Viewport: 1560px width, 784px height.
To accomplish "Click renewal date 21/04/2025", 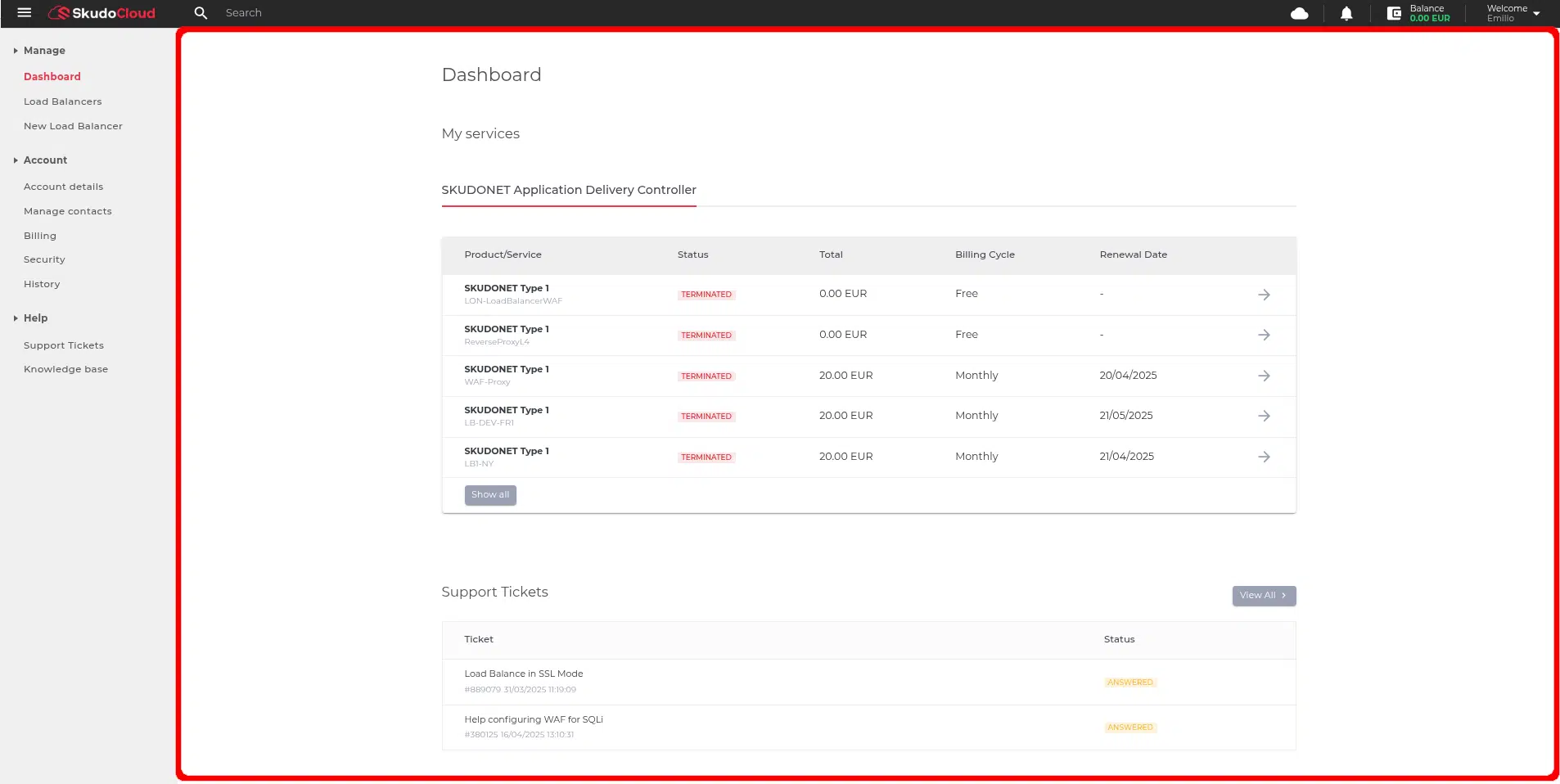I will [x=1126, y=457].
